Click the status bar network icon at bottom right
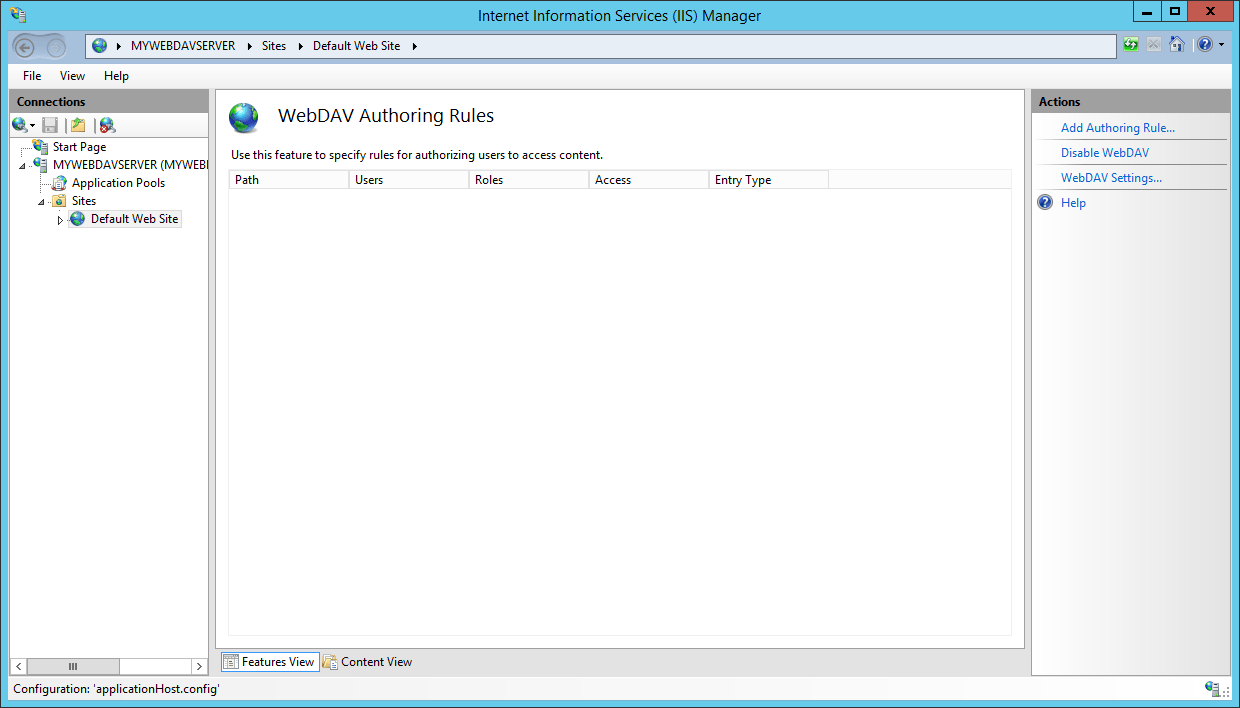The width and height of the screenshot is (1240, 708). (1212, 689)
